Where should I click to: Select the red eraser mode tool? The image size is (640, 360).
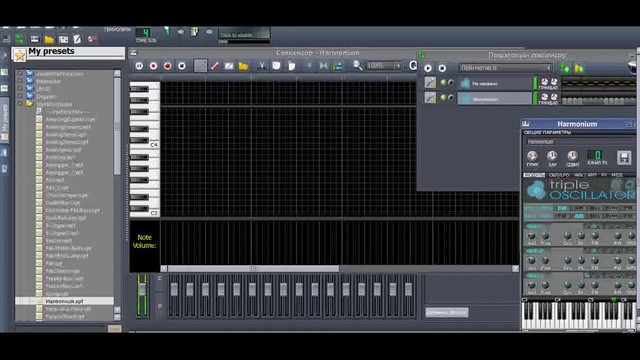click(x=215, y=66)
